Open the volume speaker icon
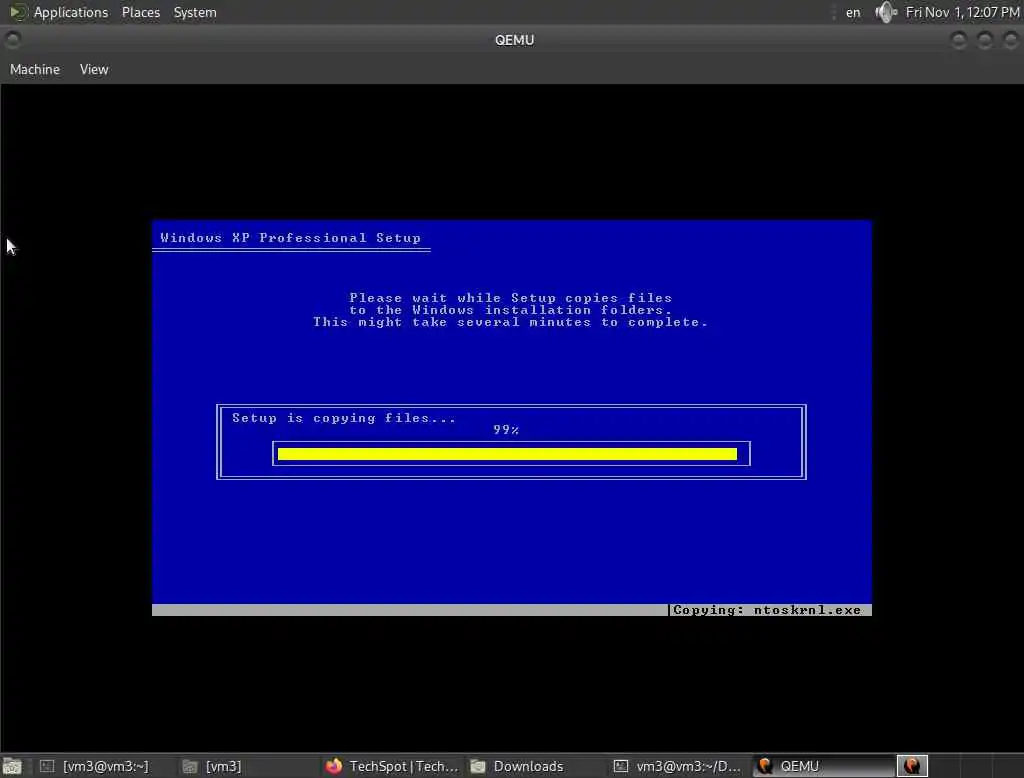Image resolution: width=1024 pixels, height=778 pixels. click(886, 12)
